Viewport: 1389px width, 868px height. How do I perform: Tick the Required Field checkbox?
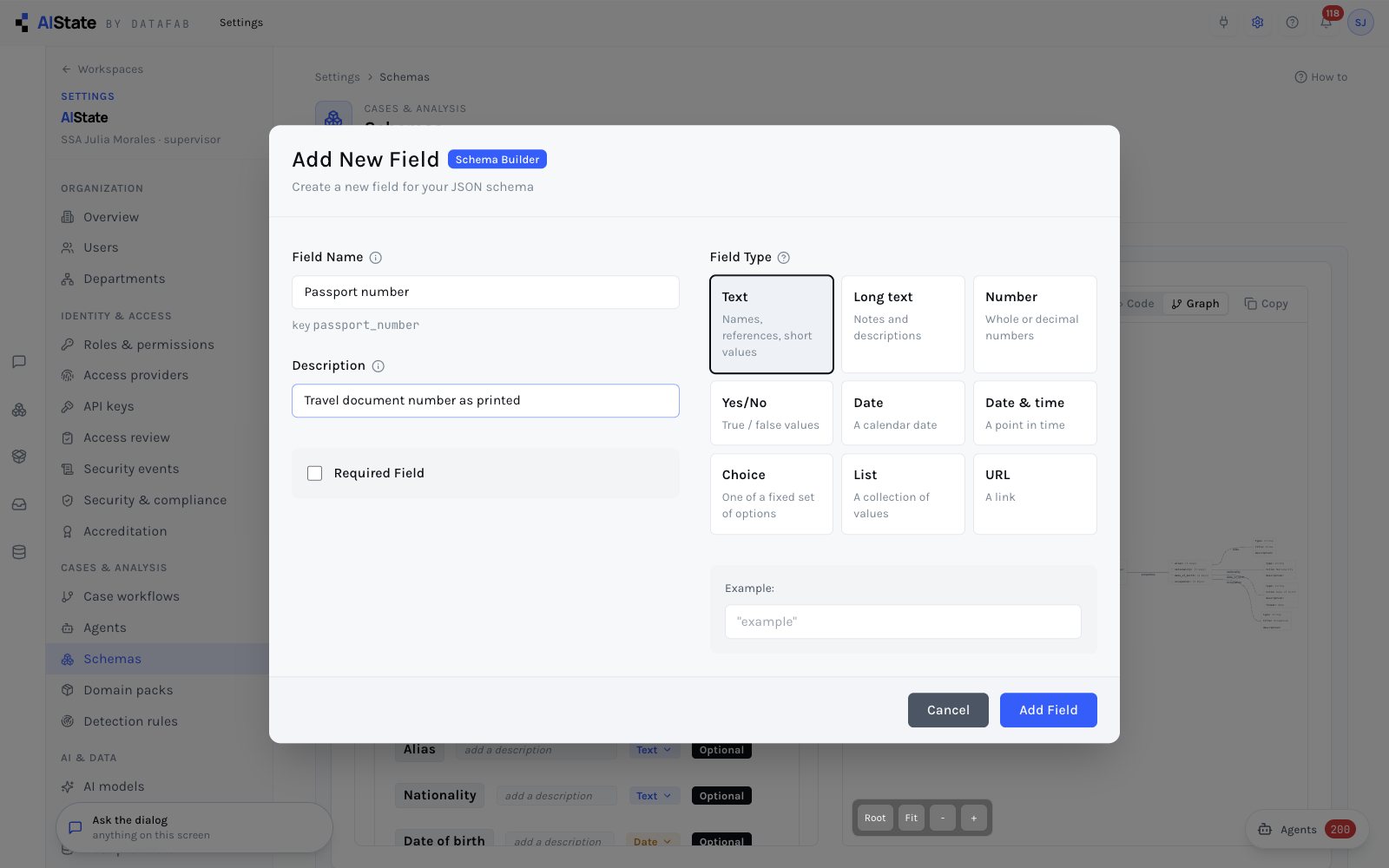[315, 474]
